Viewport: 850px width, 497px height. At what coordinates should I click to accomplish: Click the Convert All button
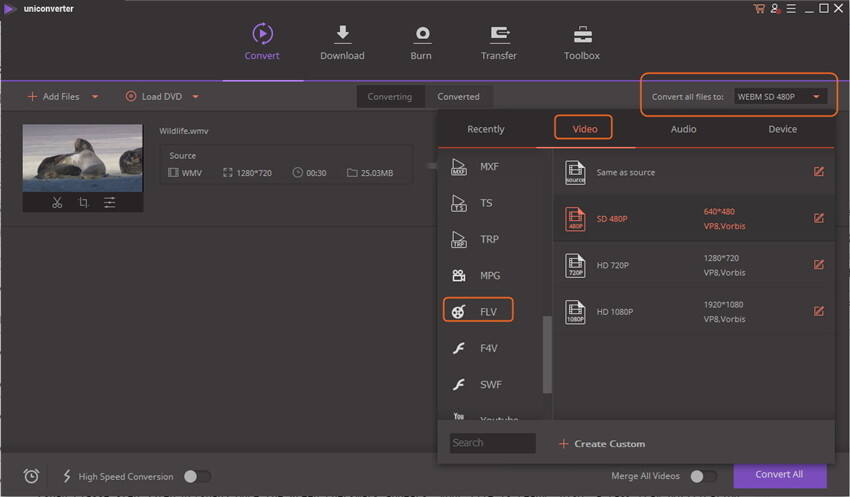point(780,475)
